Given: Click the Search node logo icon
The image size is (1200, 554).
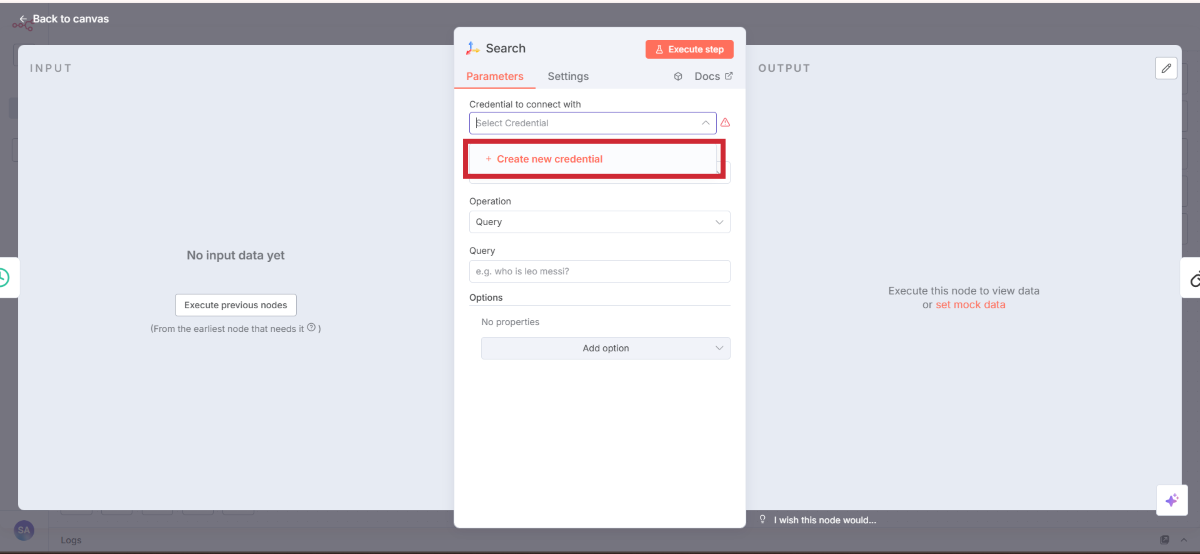Looking at the screenshot, I should [473, 48].
